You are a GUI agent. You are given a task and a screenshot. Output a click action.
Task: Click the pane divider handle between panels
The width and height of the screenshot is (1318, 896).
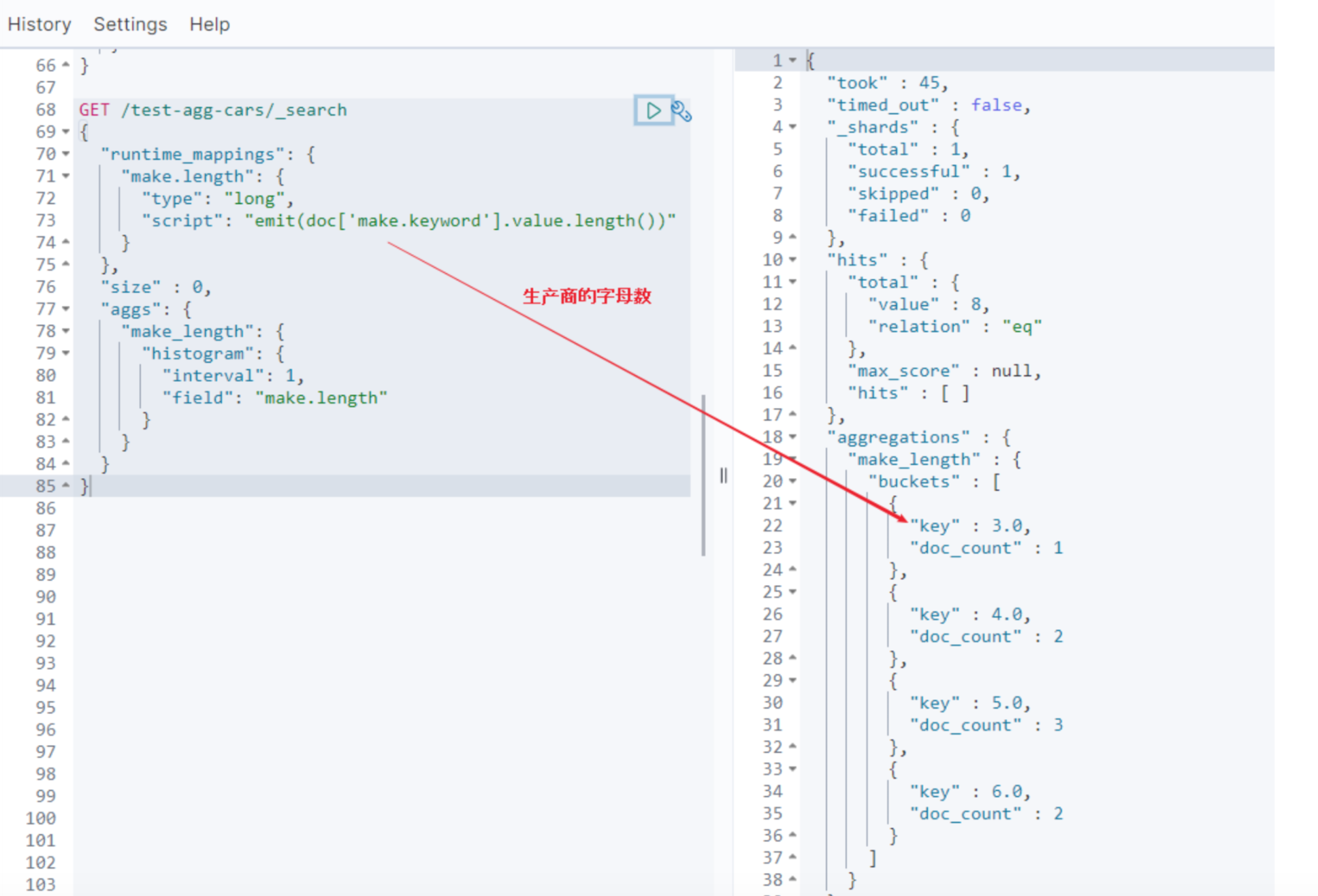(723, 475)
